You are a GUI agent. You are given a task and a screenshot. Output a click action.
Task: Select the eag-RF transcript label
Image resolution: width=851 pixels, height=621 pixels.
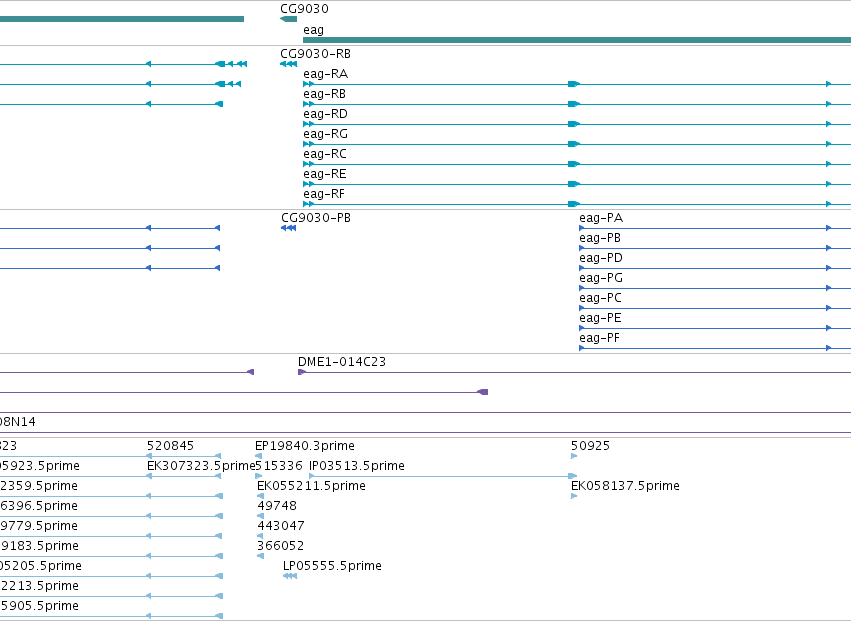point(323,194)
